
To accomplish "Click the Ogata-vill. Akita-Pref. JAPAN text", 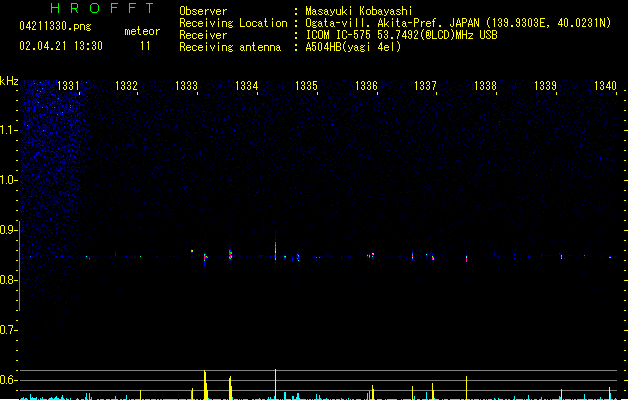I will (392, 23).
